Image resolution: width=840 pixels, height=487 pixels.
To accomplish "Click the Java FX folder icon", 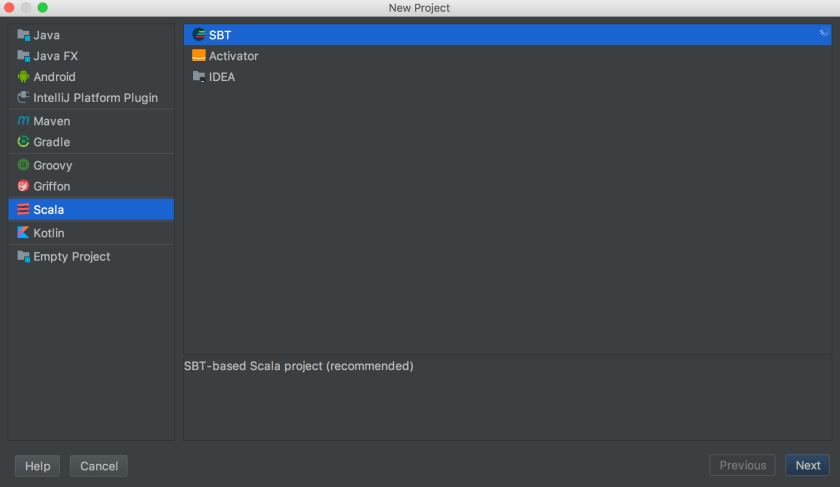I will pos(23,56).
